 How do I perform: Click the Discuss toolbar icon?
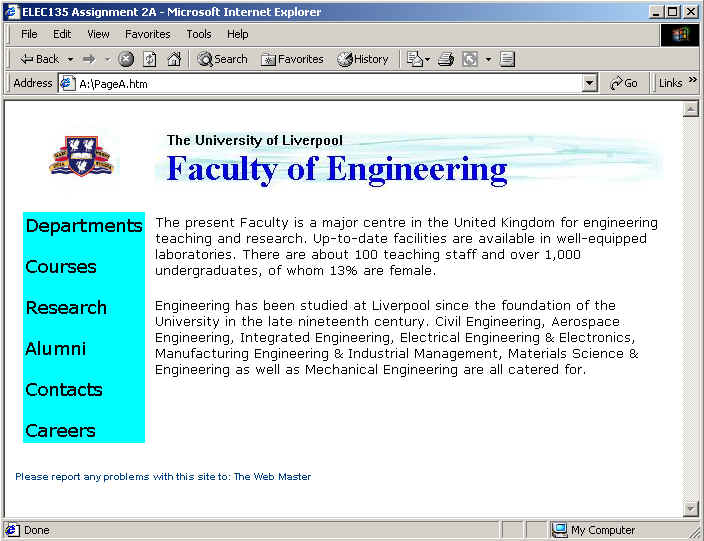[507, 59]
